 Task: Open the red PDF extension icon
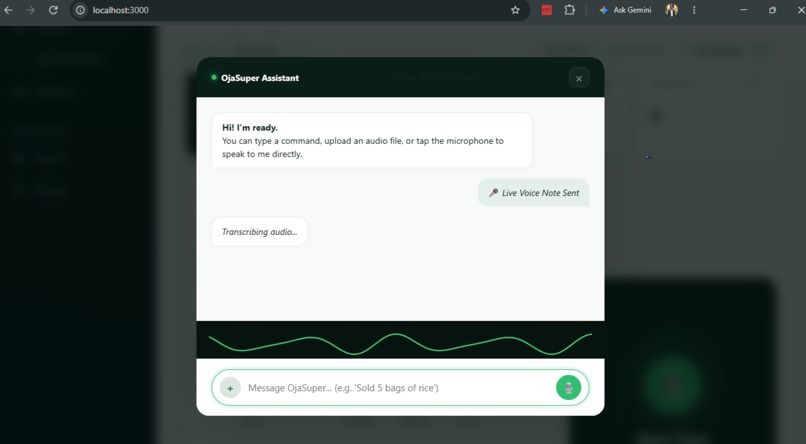[x=546, y=10]
